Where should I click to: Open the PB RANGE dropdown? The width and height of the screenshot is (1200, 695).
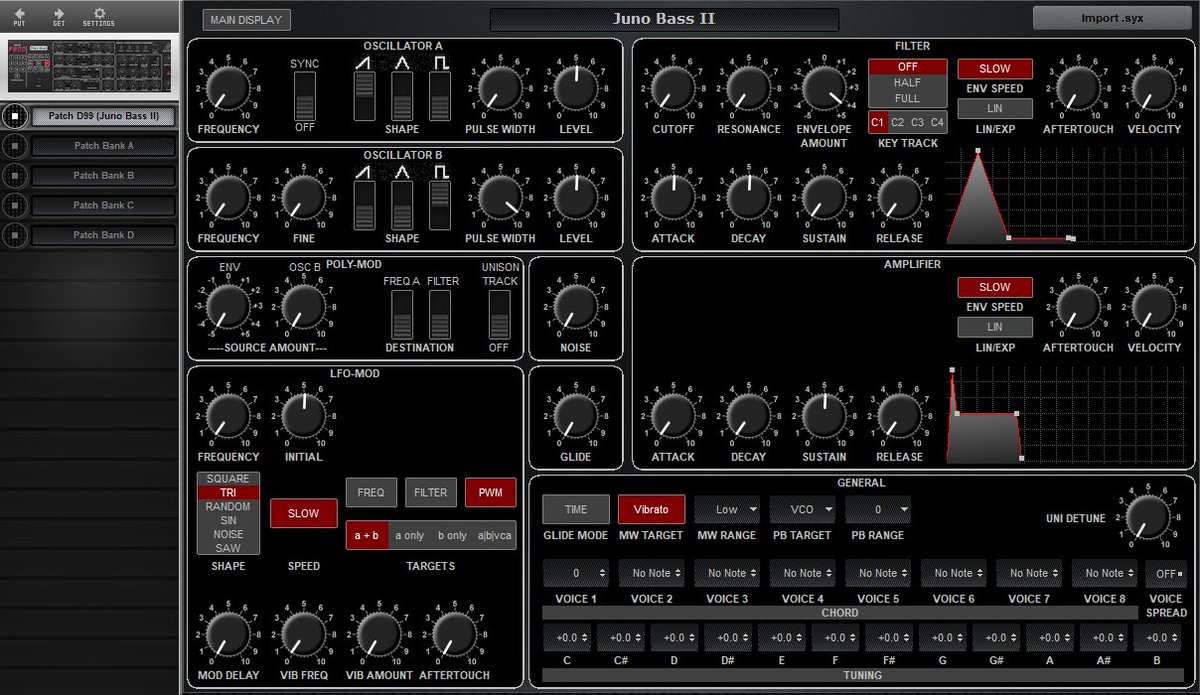tap(878, 509)
